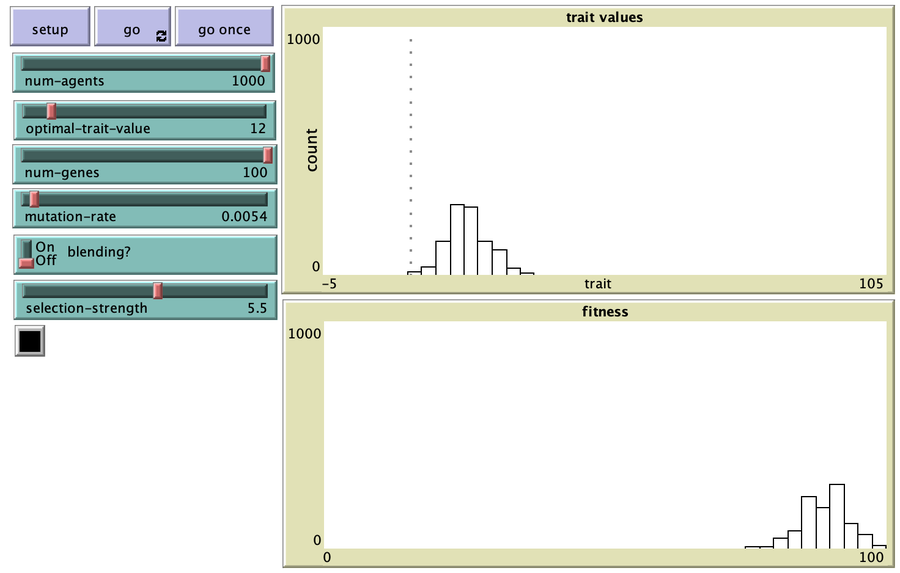This screenshot has width=900, height=573.
Task: Click the selection-strength label text
Action: coord(87,308)
